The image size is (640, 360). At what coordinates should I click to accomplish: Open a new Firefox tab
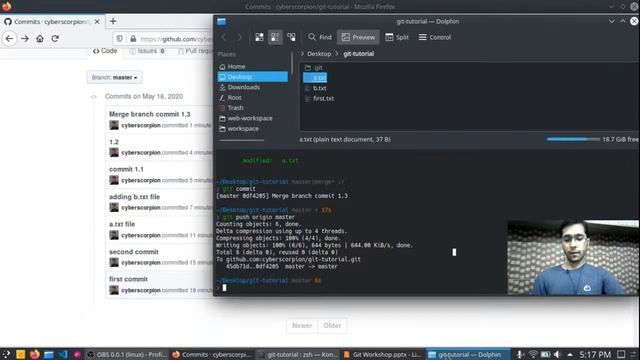113,21
